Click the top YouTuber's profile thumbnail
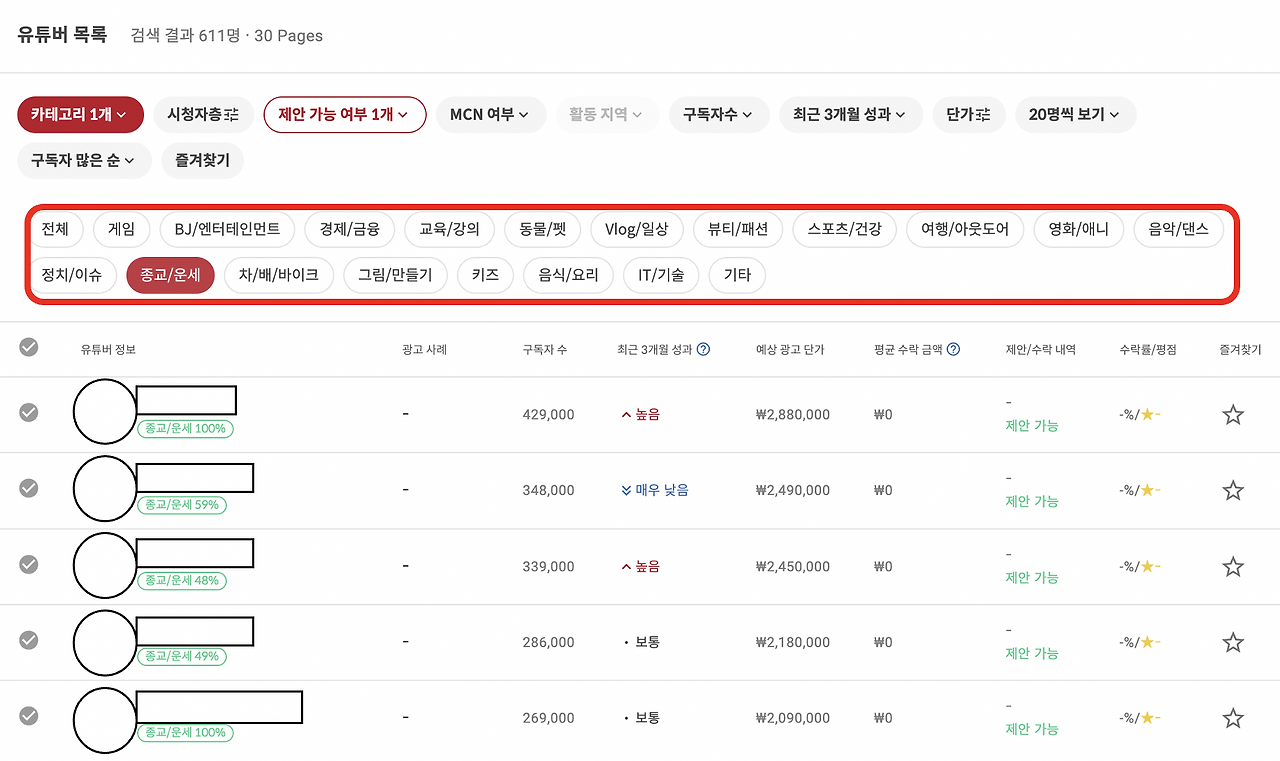Viewport: 1280px width, 761px height. [x=104, y=410]
